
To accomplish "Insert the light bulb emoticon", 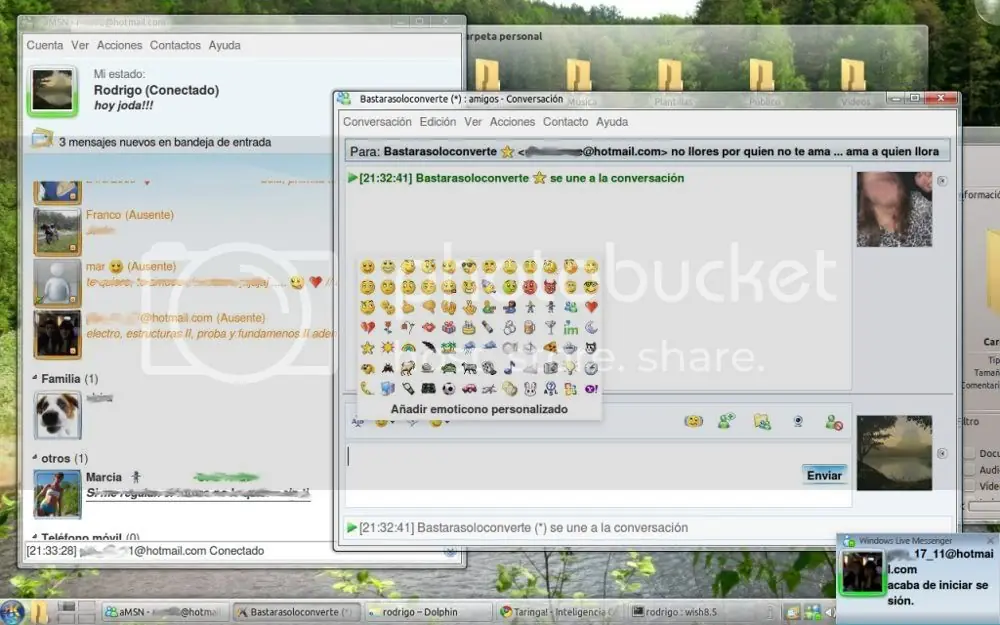I will 571,368.
